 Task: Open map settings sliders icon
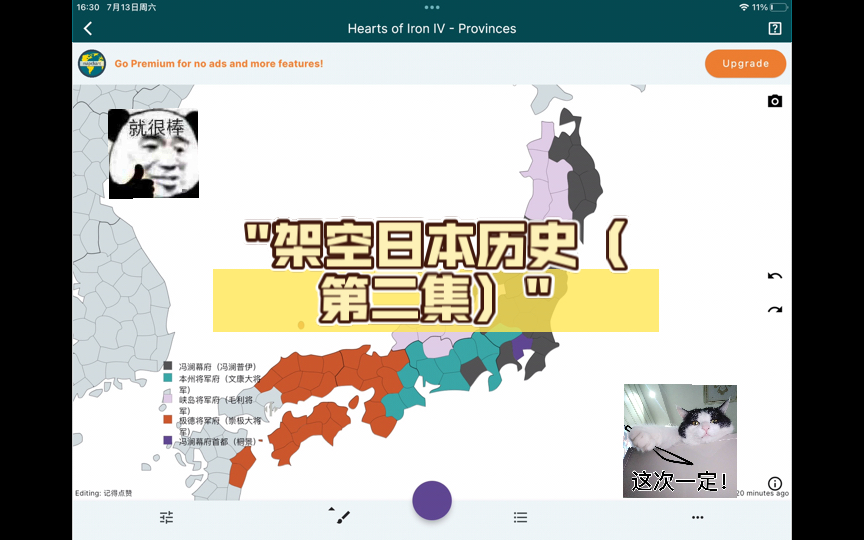click(166, 517)
